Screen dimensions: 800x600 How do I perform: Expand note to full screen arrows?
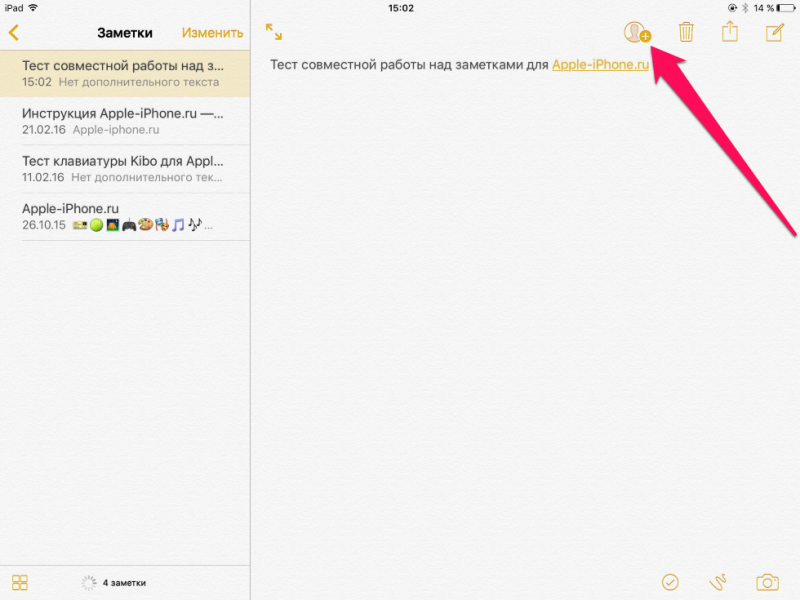coord(273,32)
